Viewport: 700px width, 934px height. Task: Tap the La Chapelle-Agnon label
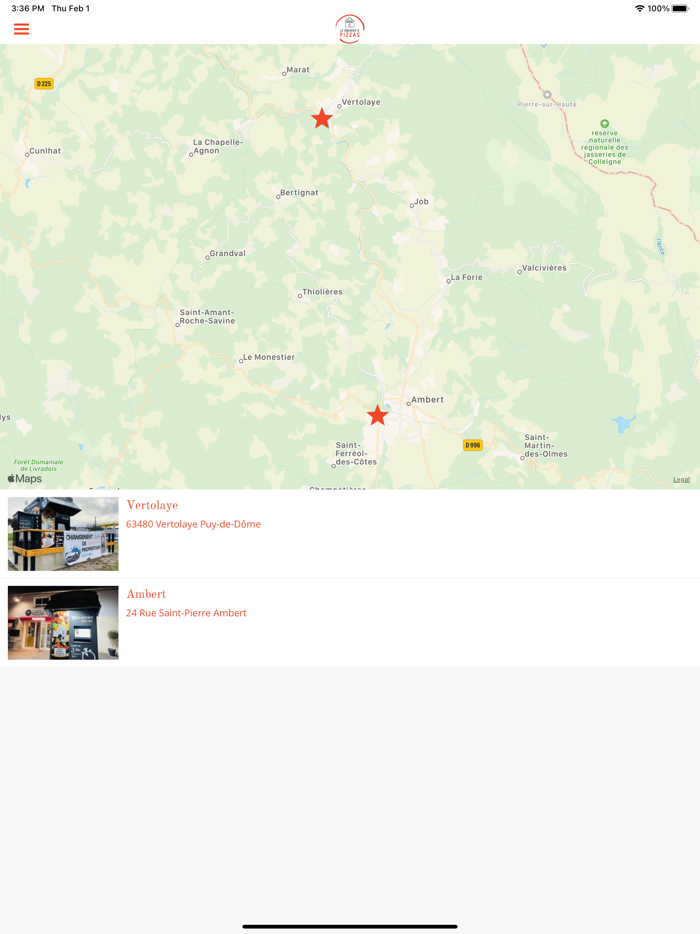tap(217, 147)
